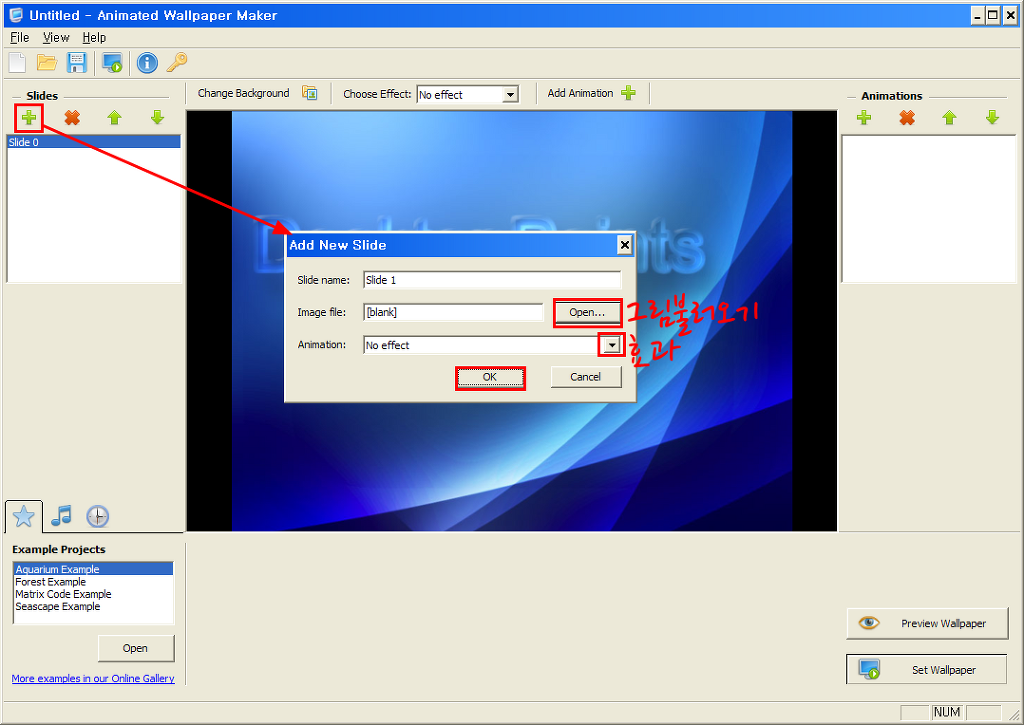Move animation up in Animations panel
This screenshot has height=725, width=1024.
(x=950, y=118)
